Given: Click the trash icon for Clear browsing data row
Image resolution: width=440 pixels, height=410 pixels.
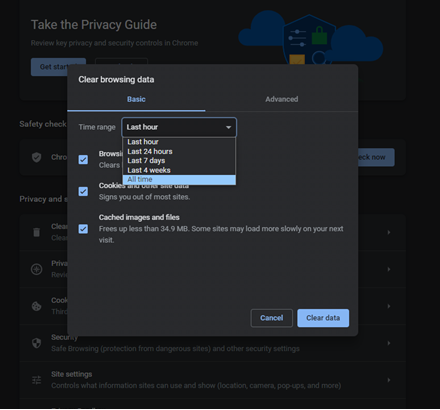Looking at the screenshot, I should pyautogui.click(x=37, y=232).
